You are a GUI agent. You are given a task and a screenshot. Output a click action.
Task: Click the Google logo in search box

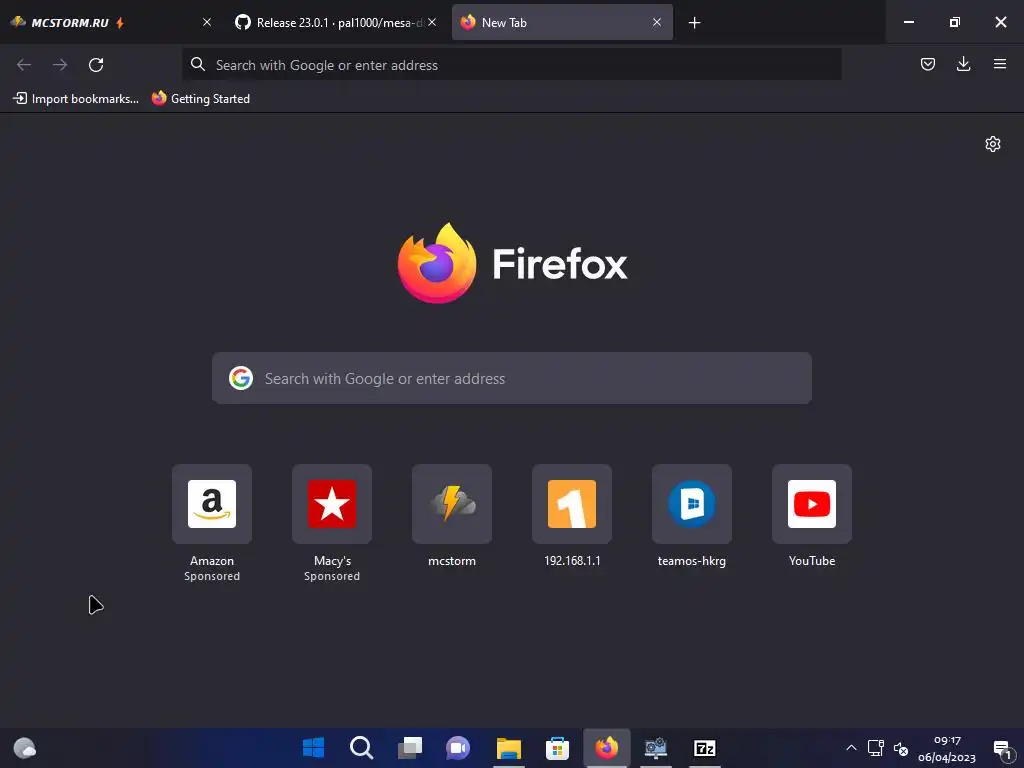pos(241,378)
